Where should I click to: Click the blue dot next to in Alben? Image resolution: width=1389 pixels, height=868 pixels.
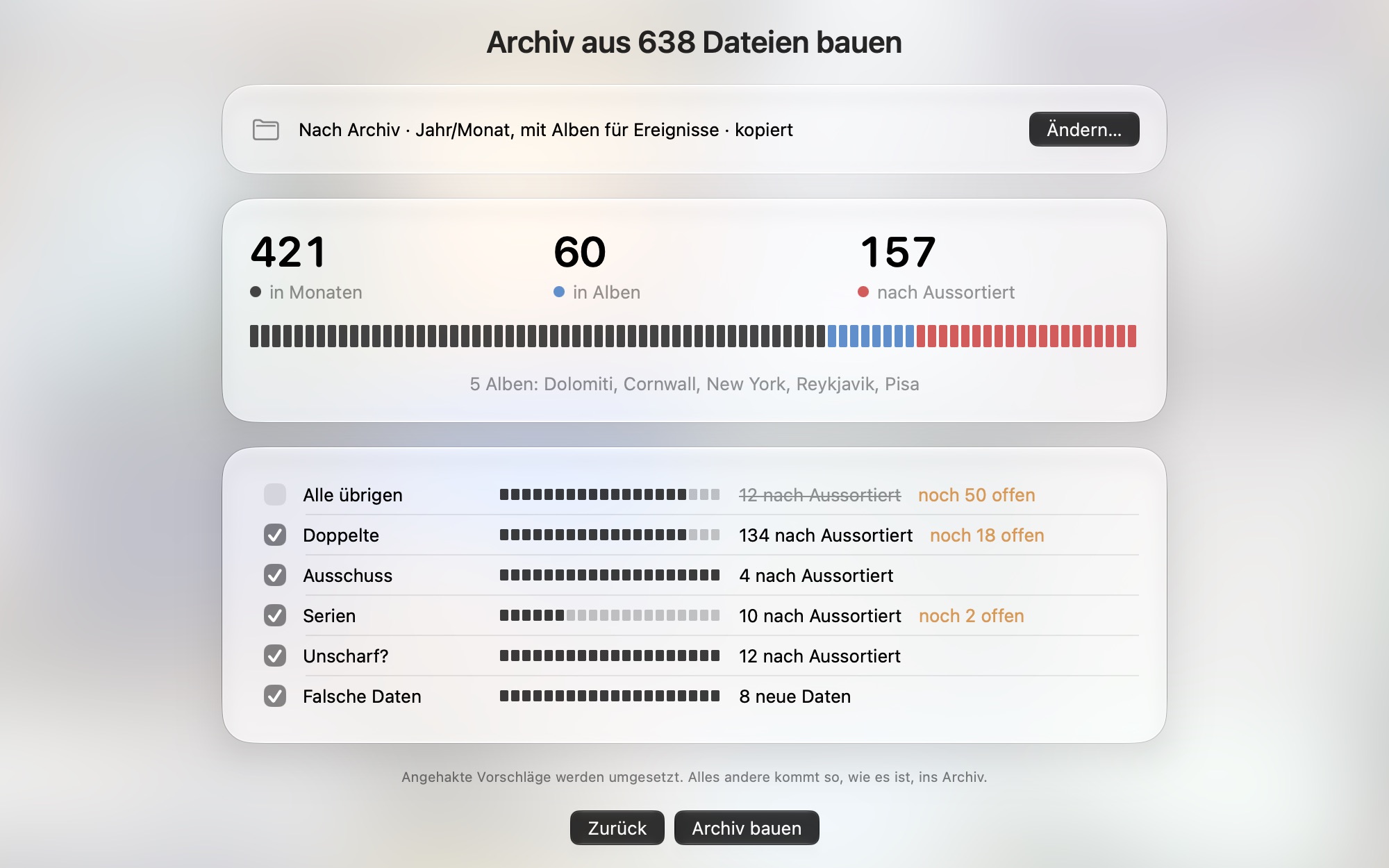tap(559, 292)
